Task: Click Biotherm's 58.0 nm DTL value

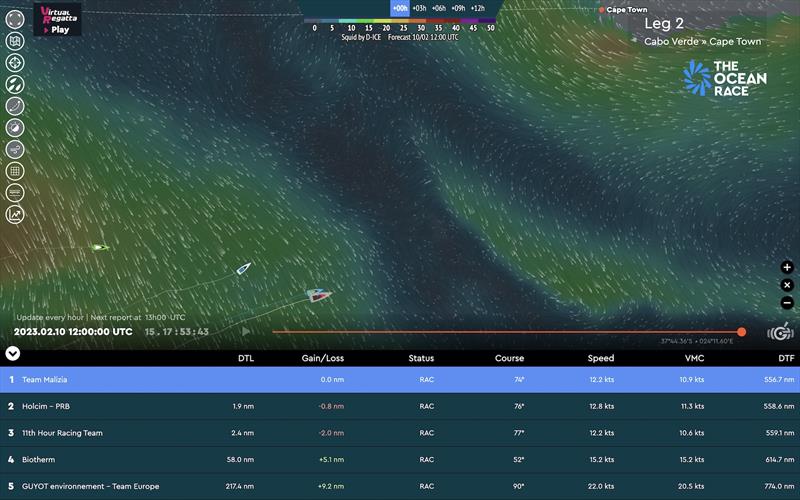Action: (x=240, y=460)
